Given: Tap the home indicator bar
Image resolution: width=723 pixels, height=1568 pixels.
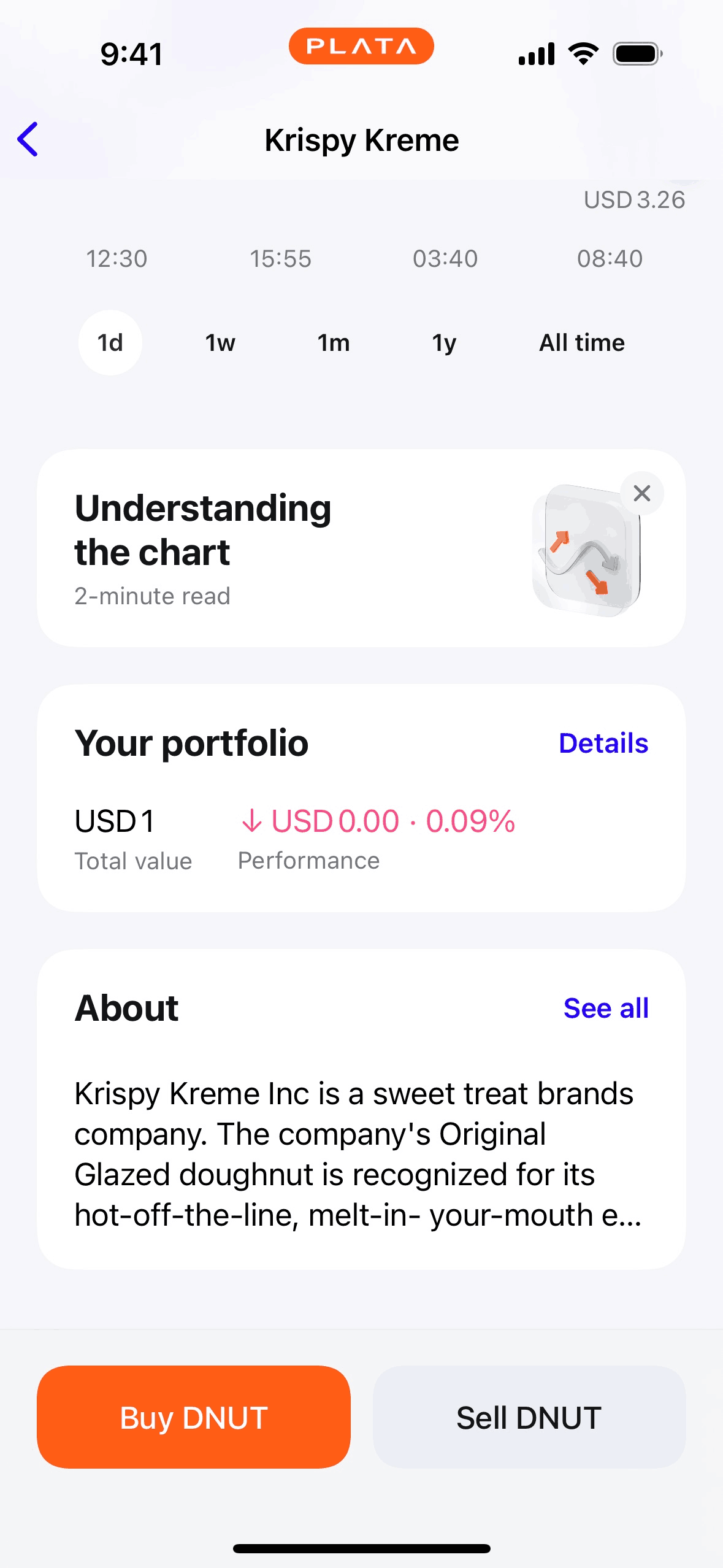Looking at the screenshot, I should (x=361, y=1548).
